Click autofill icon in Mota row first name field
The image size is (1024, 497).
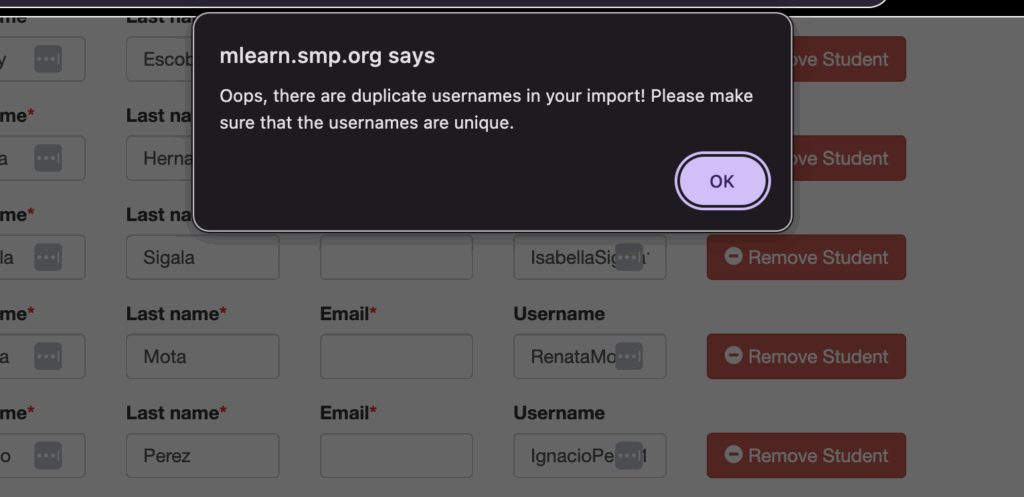click(48, 356)
